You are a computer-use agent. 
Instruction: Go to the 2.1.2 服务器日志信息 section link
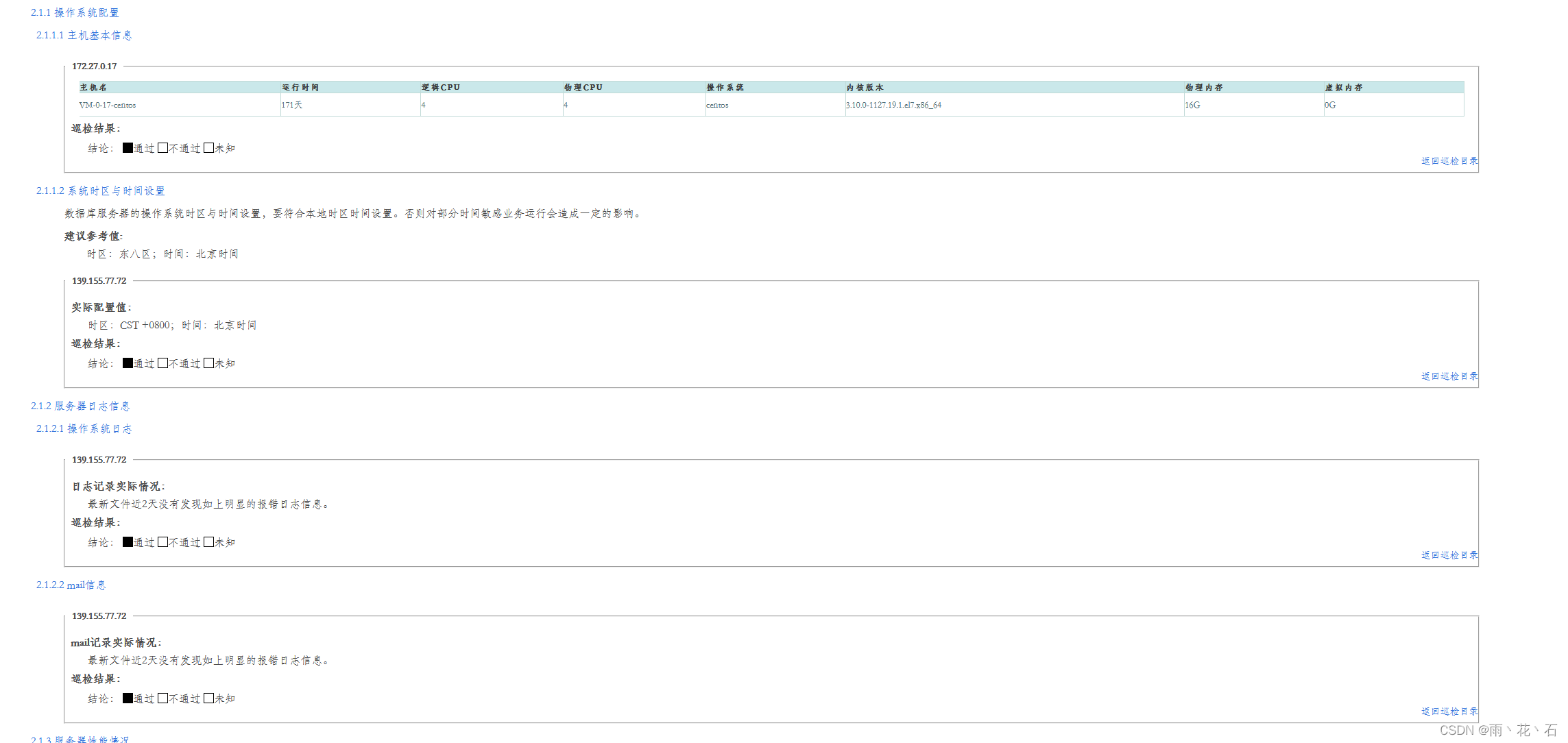80,406
